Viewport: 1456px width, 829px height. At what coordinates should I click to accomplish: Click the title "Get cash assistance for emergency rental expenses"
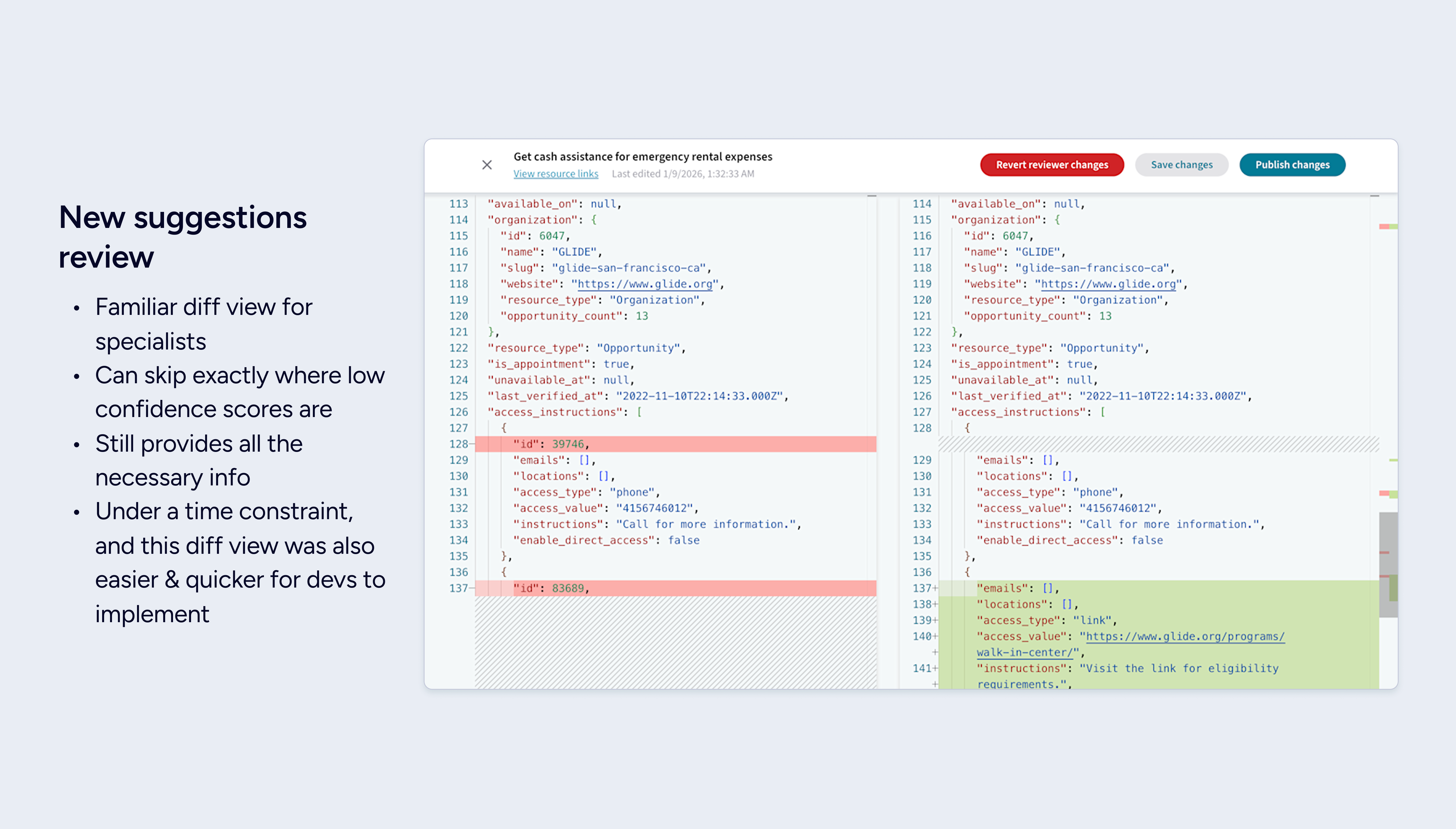pos(643,156)
